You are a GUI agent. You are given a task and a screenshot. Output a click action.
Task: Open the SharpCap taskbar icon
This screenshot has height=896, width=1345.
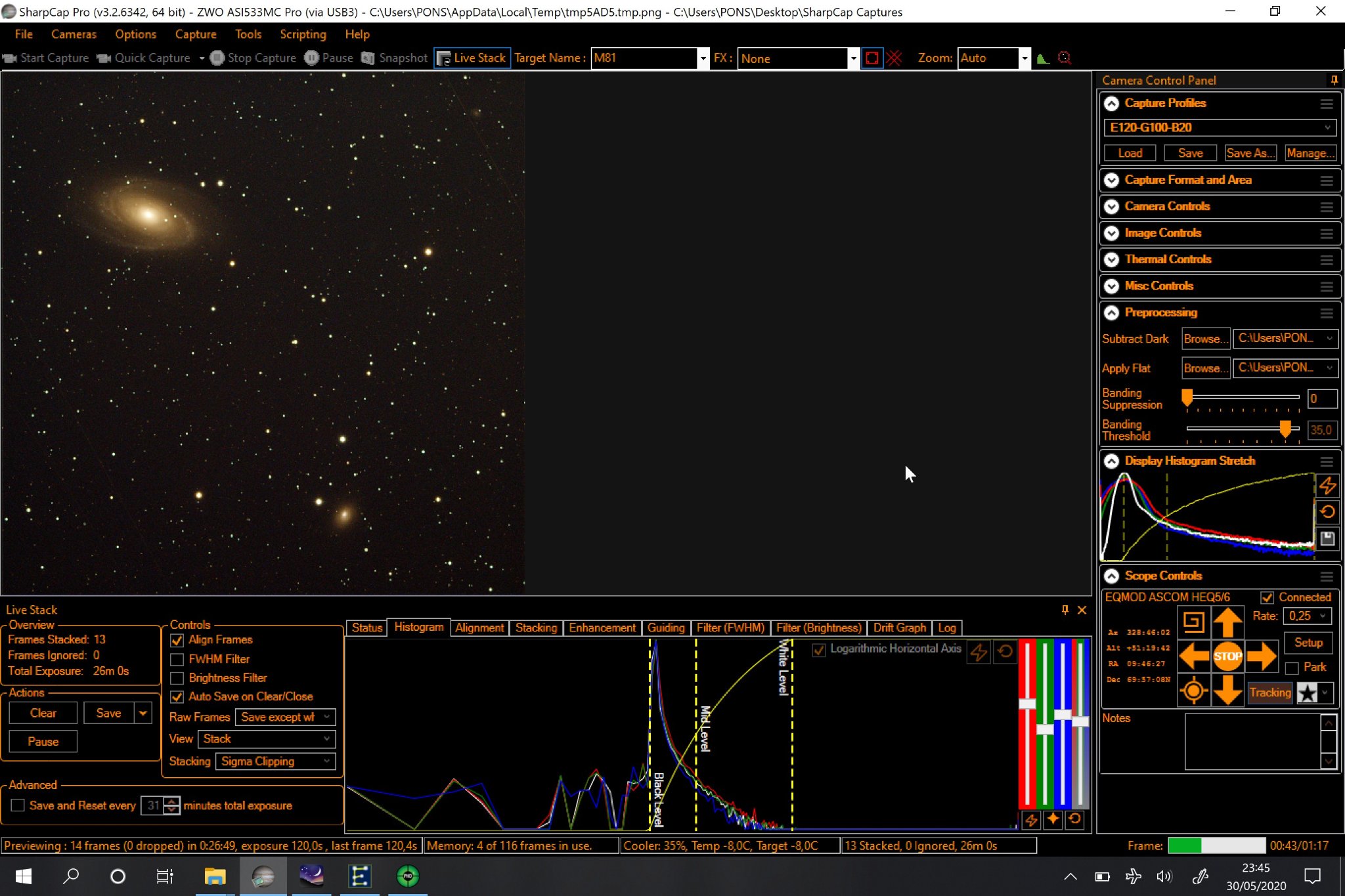point(263,876)
